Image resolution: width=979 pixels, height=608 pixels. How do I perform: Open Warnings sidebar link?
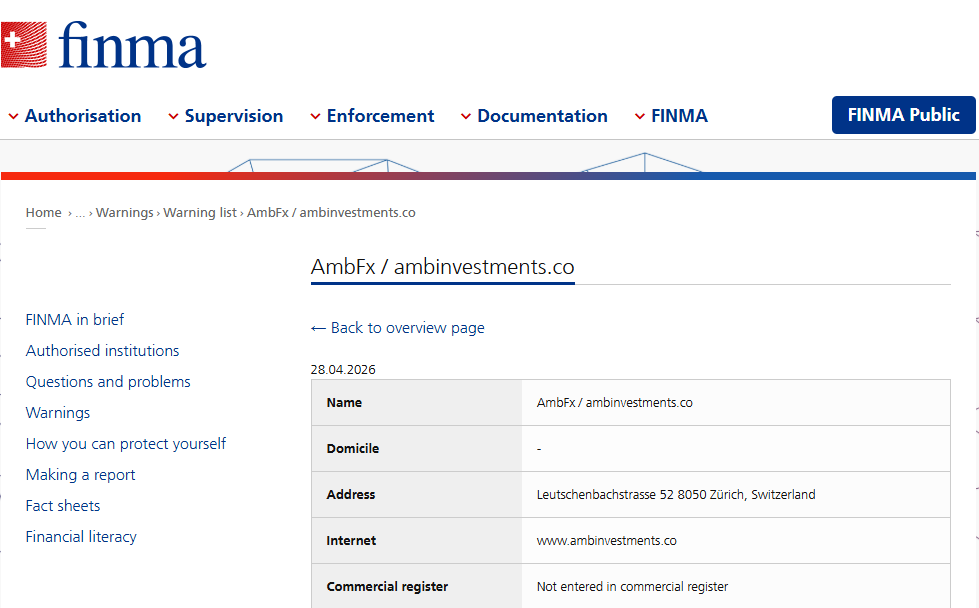point(58,413)
